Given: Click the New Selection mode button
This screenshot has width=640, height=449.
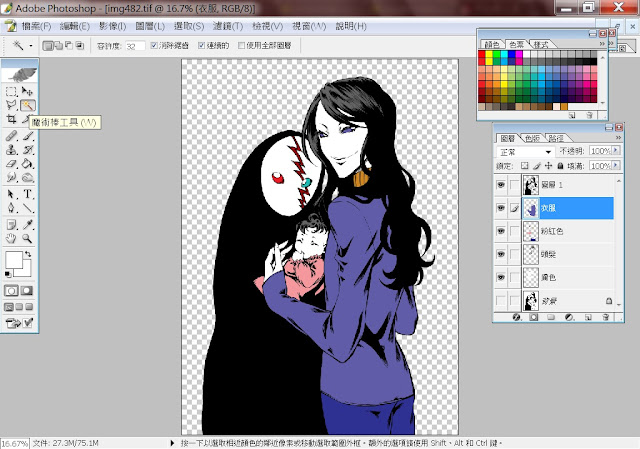Looking at the screenshot, I should tap(48, 46).
